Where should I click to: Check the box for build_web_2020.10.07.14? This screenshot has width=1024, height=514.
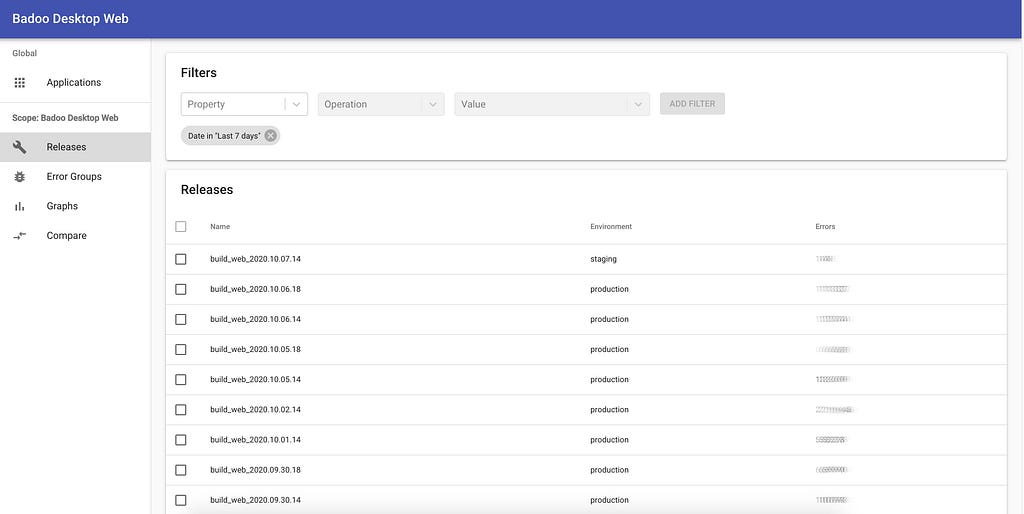pos(181,259)
